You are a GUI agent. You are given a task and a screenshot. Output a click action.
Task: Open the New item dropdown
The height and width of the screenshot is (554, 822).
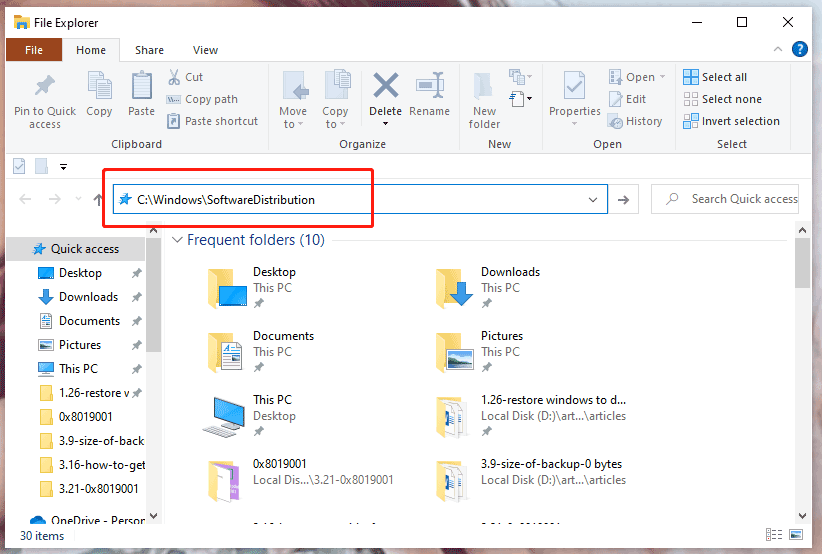point(520,77)
